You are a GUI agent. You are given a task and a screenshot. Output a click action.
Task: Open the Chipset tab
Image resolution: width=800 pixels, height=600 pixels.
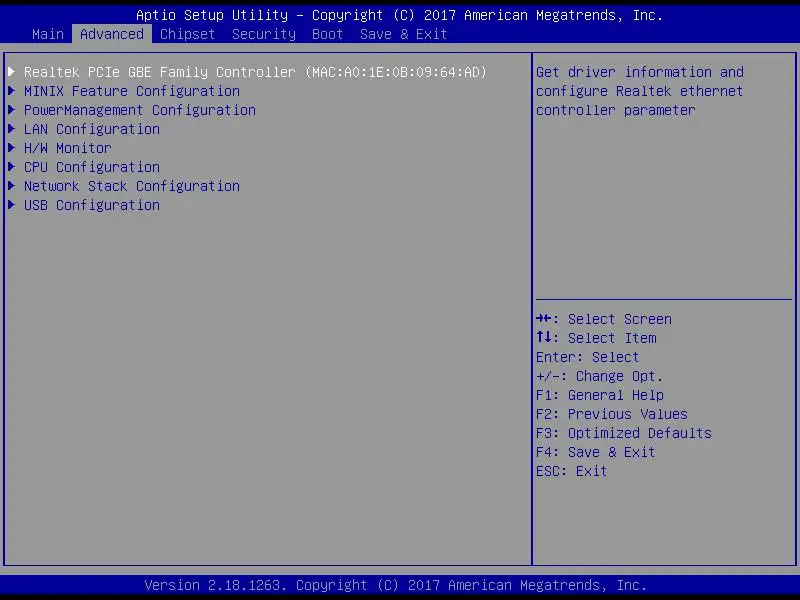(187, 34)
